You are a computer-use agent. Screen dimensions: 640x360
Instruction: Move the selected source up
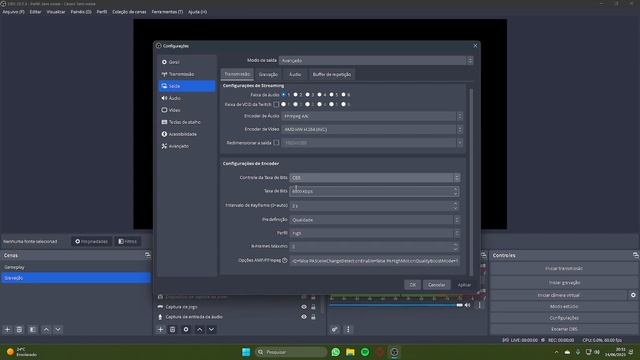click(x=200, y=329)
